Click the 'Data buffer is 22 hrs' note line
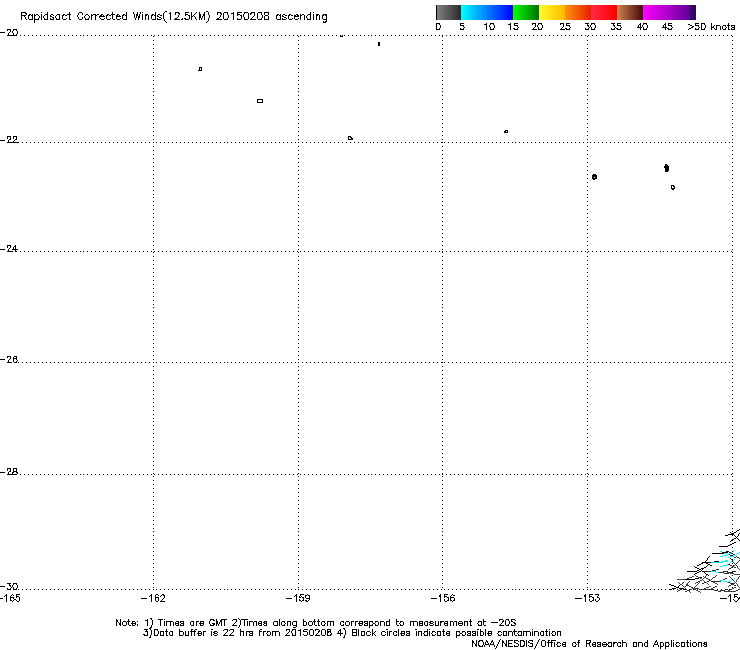Image resolution: width=740 pixels, height=650 pixels. tap(352, 633)
